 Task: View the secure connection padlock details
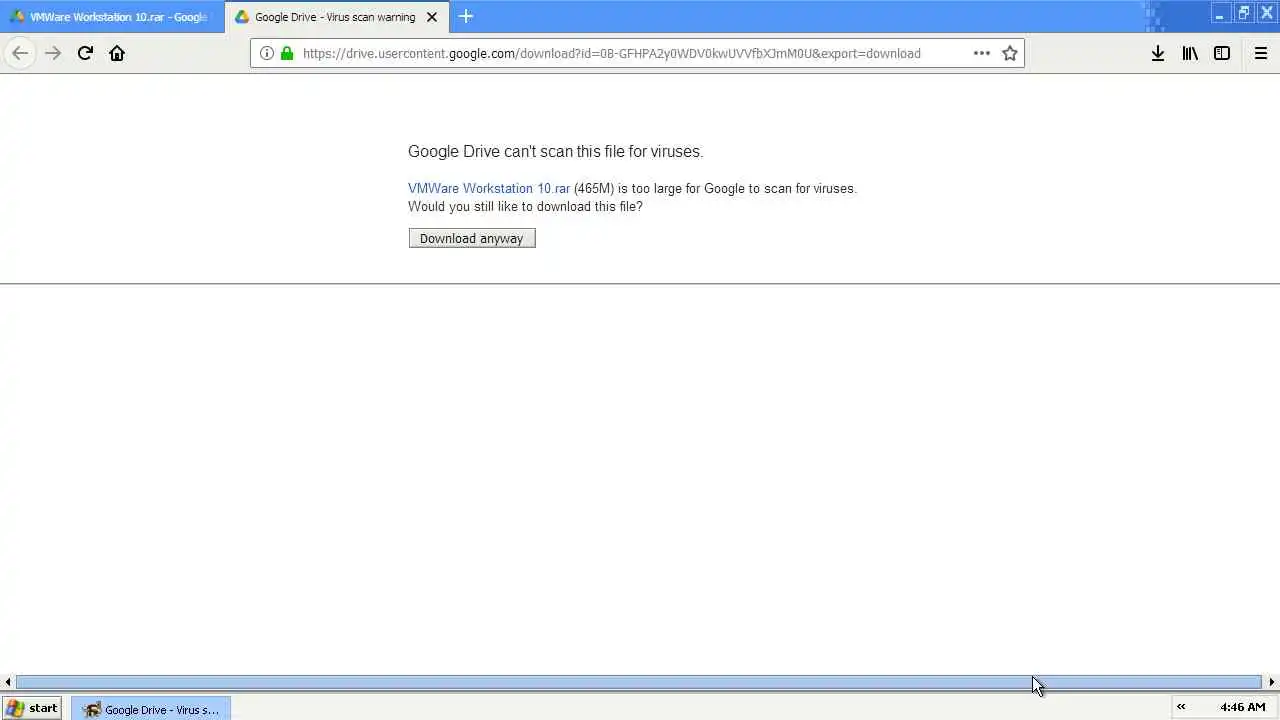287,53
